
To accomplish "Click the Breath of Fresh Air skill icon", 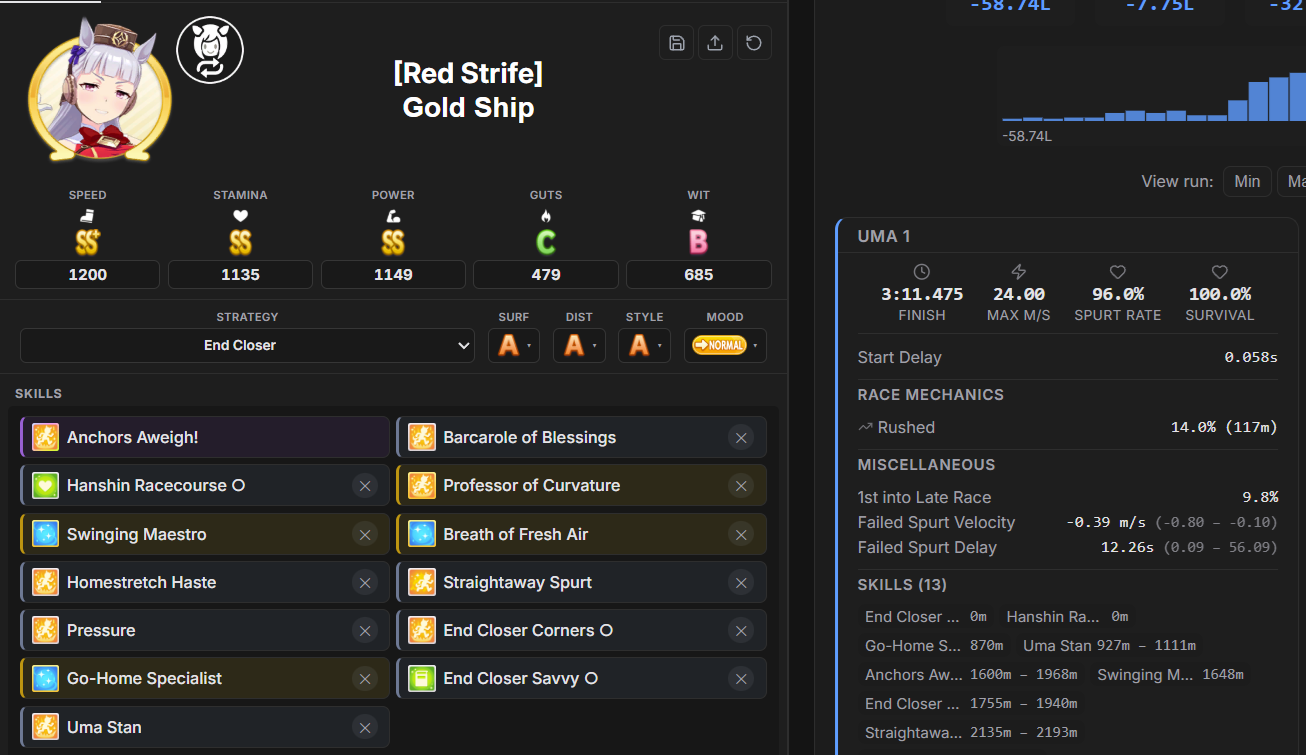I will point(422,534).
